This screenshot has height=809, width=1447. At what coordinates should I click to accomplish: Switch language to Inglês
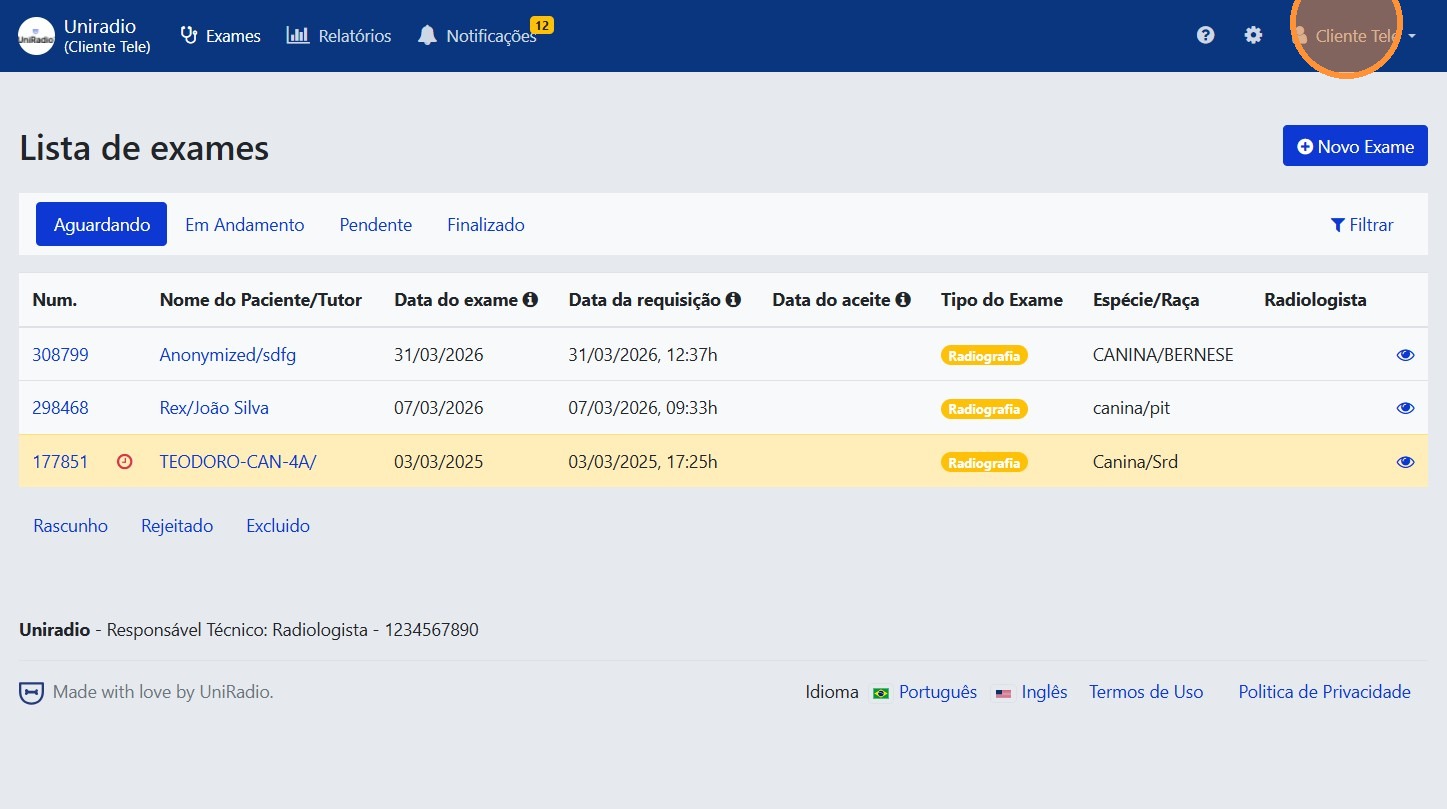[1043, 692]
